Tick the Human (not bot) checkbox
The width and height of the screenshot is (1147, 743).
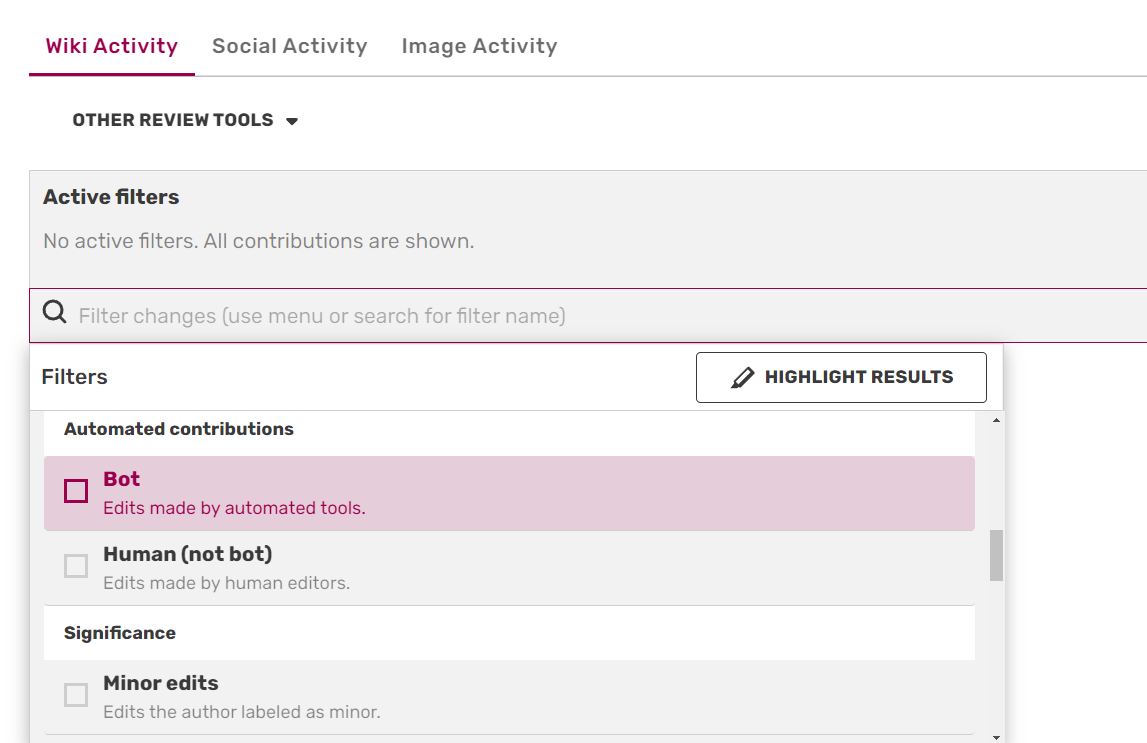point(76,566)
